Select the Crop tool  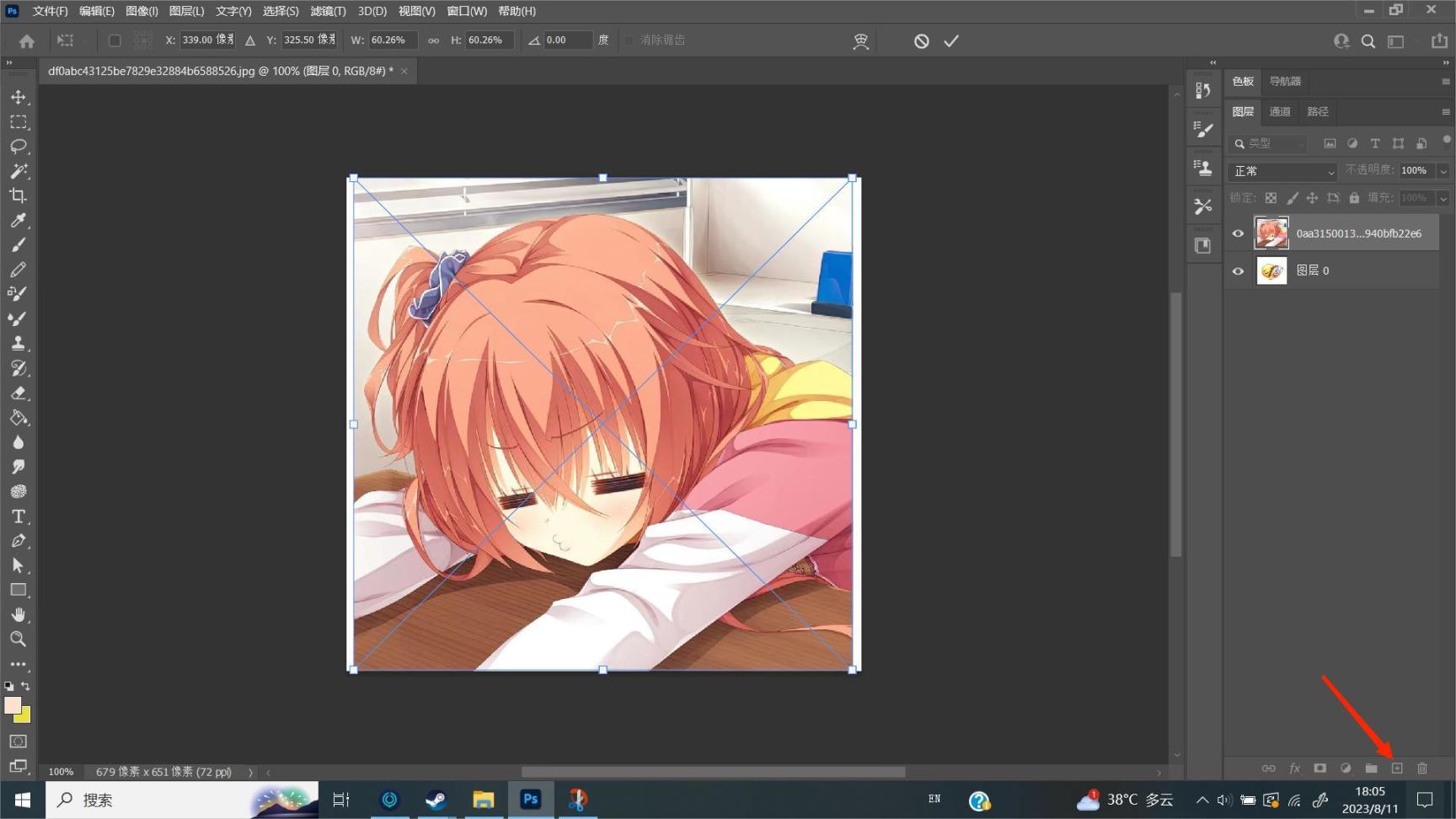[x=19, y=195]
